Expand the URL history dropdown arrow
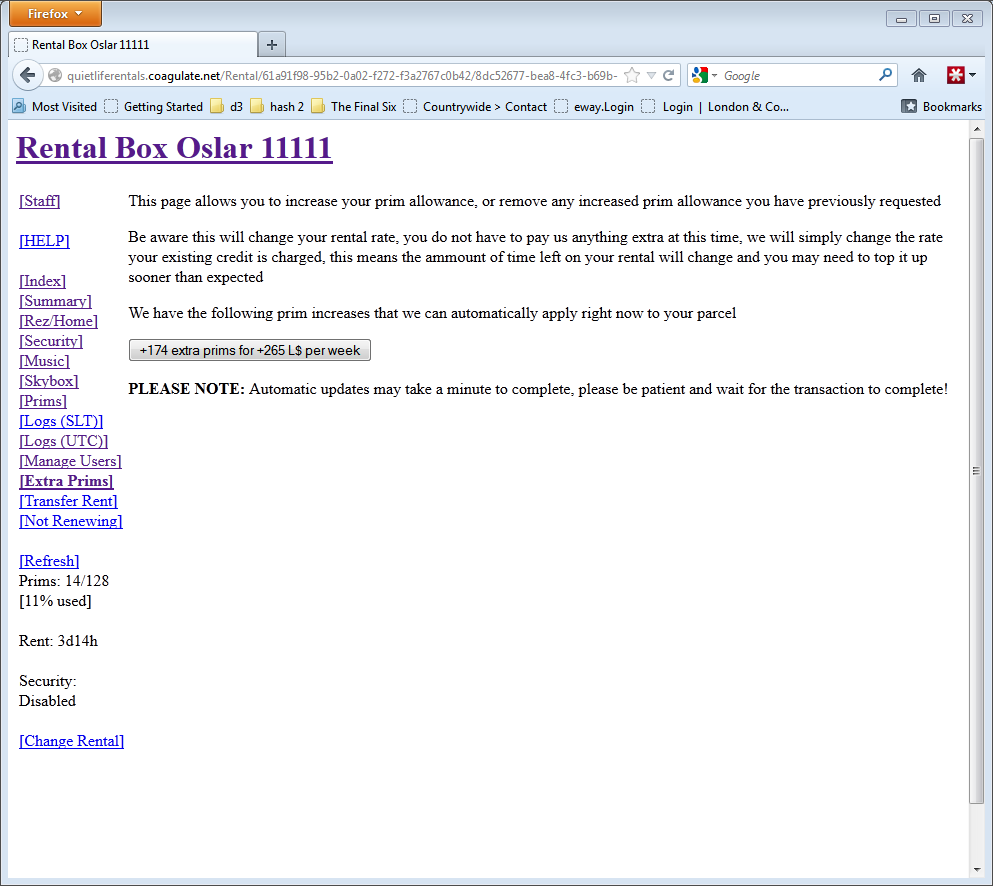The image size is (993, 886). tap(651, 76)
